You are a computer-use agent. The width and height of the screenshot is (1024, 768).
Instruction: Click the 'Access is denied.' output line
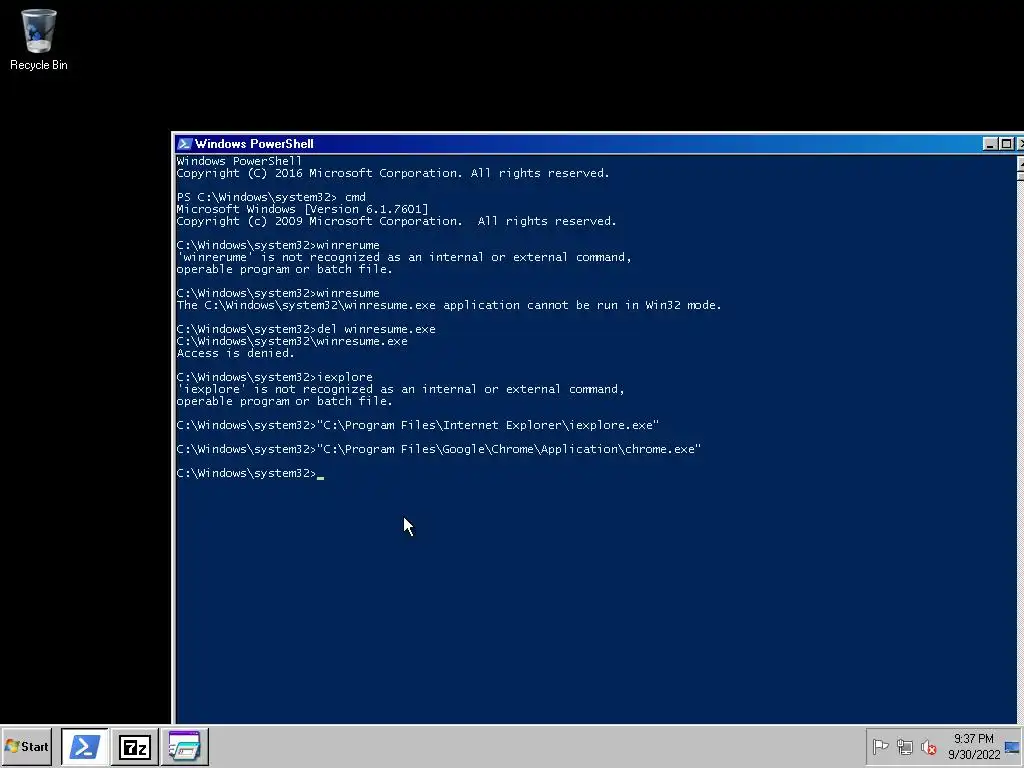pos(235,353)
